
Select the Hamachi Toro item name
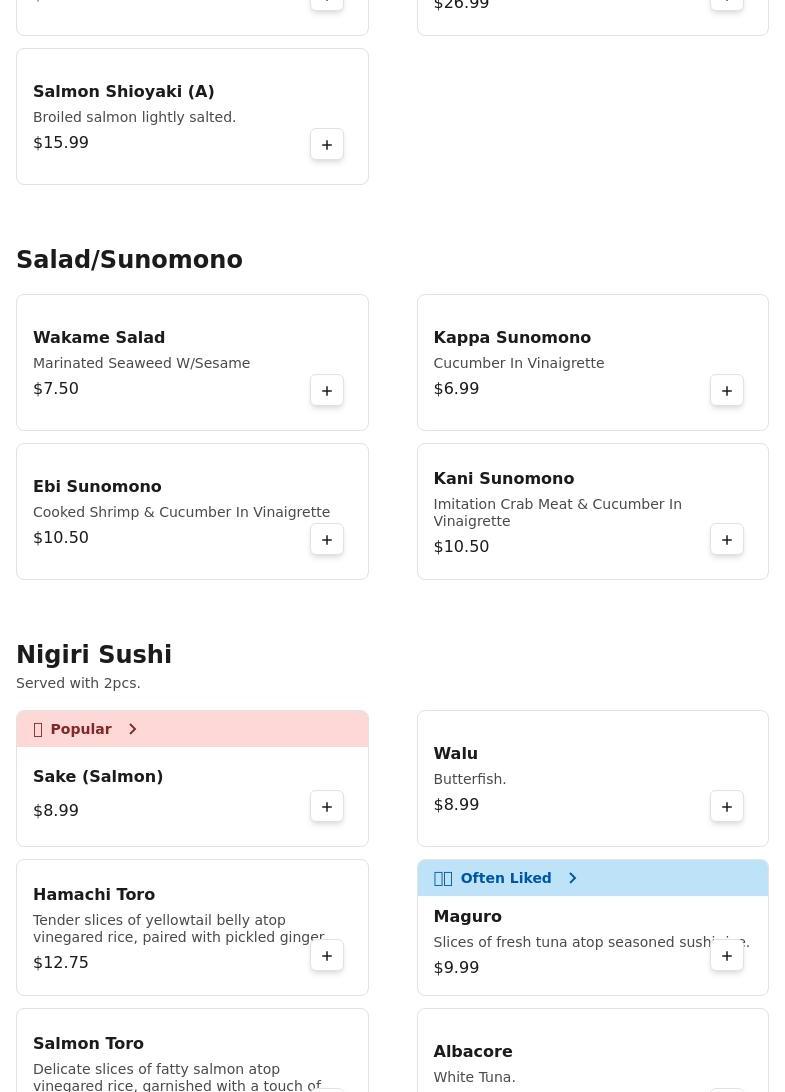click(x=94, y=895)
